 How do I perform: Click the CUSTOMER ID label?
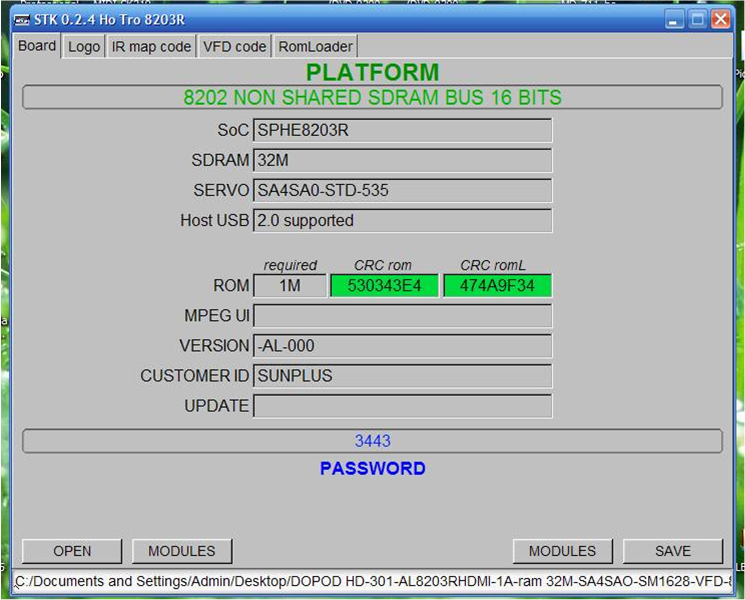[x=194, y=376]
